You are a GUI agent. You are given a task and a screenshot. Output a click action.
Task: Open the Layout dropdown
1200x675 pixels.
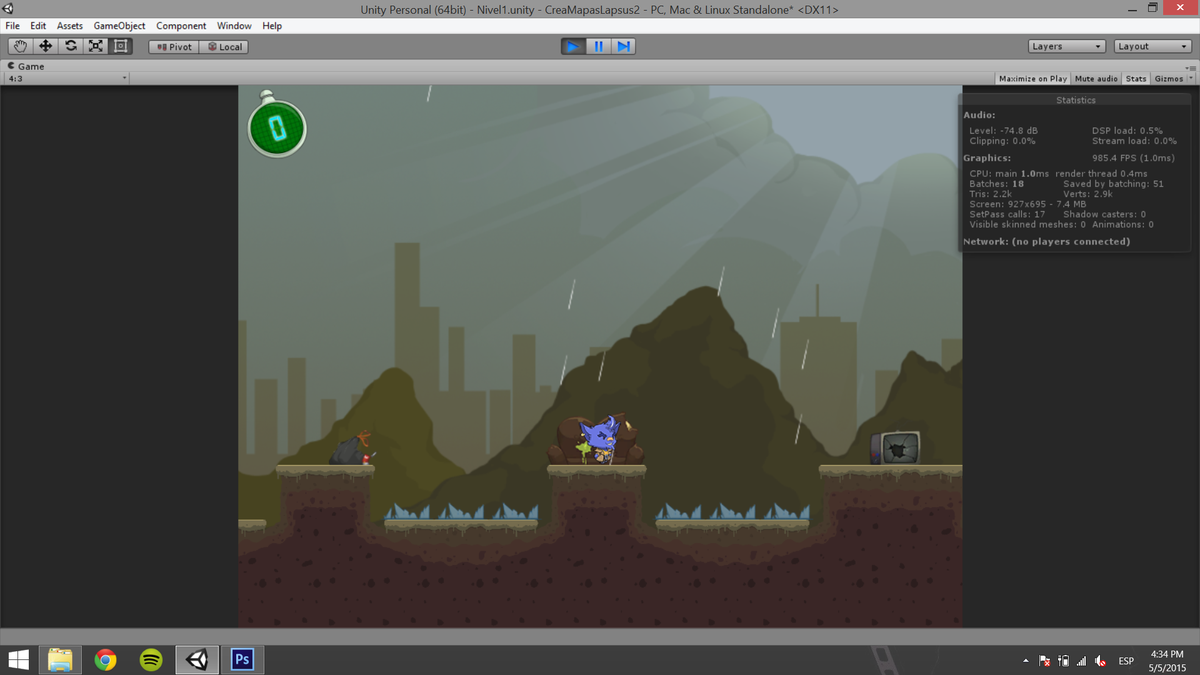pyautogui.click(x=1153, y=47)
